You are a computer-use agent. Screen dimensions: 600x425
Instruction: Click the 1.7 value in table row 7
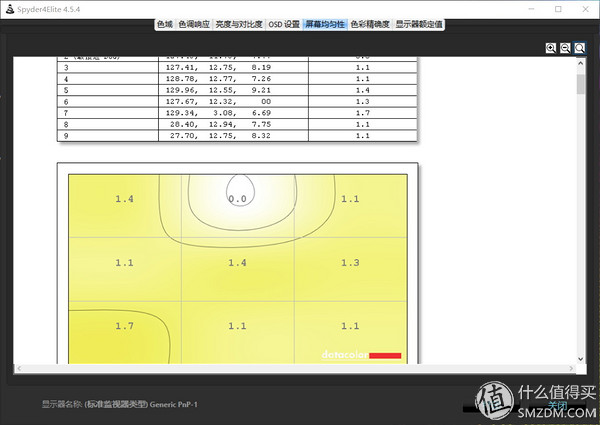pyautogui.click(x=362, y=113)
